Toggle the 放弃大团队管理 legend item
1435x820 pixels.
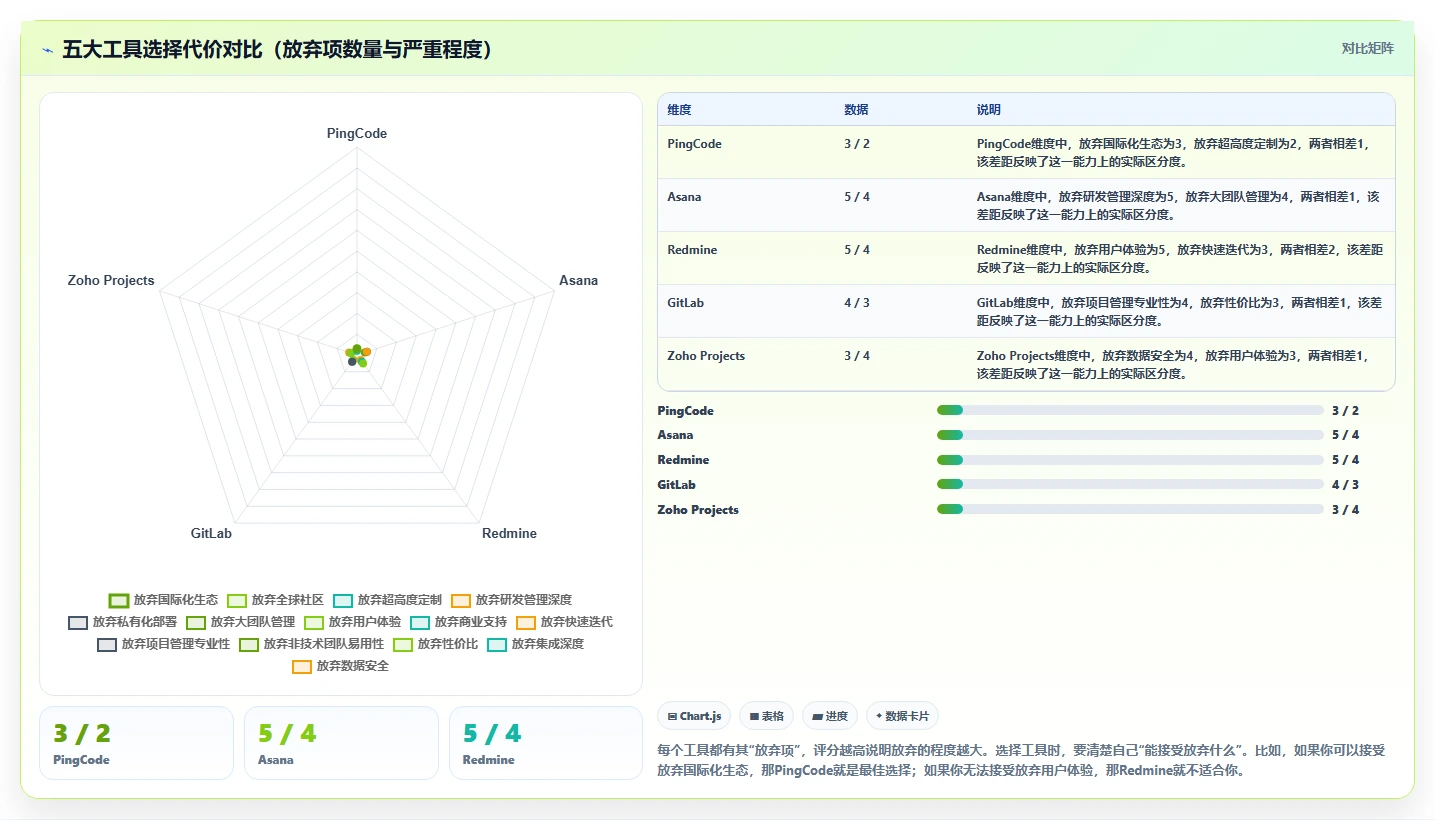(240, 622)
